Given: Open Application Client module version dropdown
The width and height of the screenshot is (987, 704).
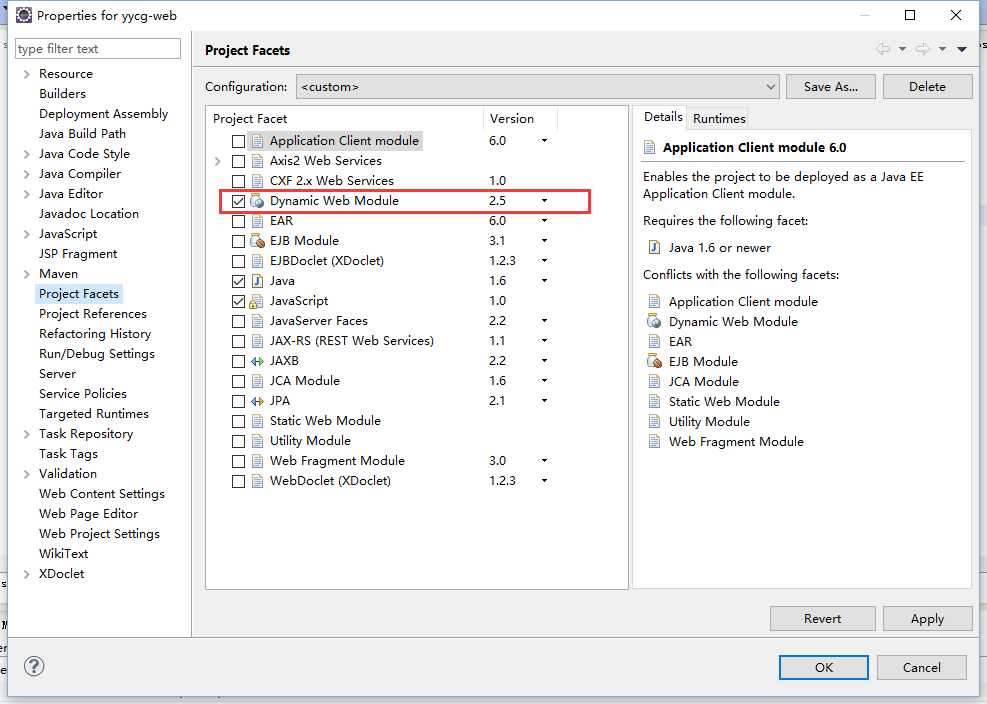Looking at the screenshot, I should point(544,140).
